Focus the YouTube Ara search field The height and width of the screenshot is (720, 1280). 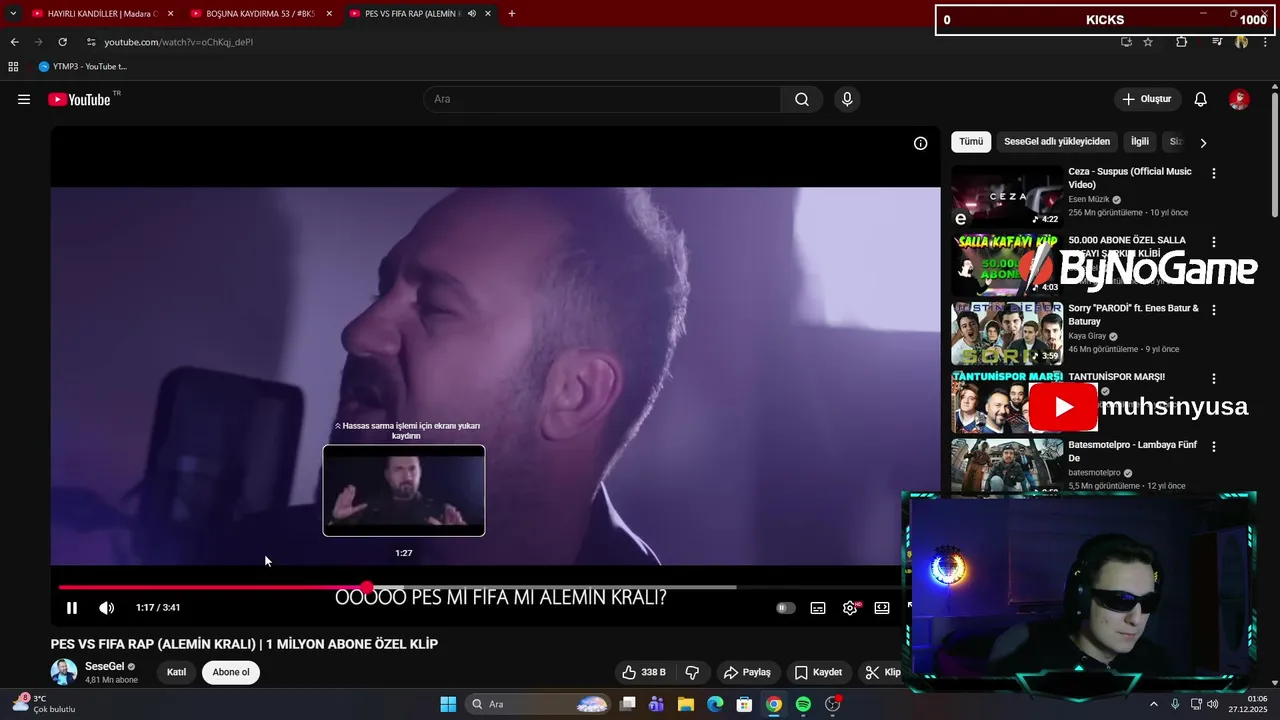coord(602,99)
